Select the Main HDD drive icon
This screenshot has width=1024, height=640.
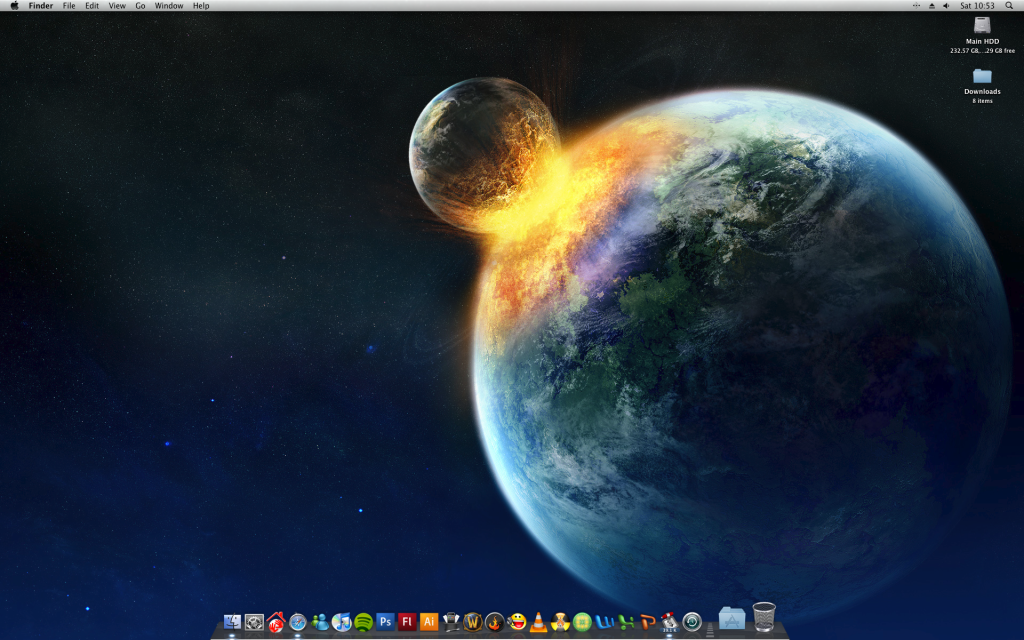pyautogui.click(x=982, y=25)
